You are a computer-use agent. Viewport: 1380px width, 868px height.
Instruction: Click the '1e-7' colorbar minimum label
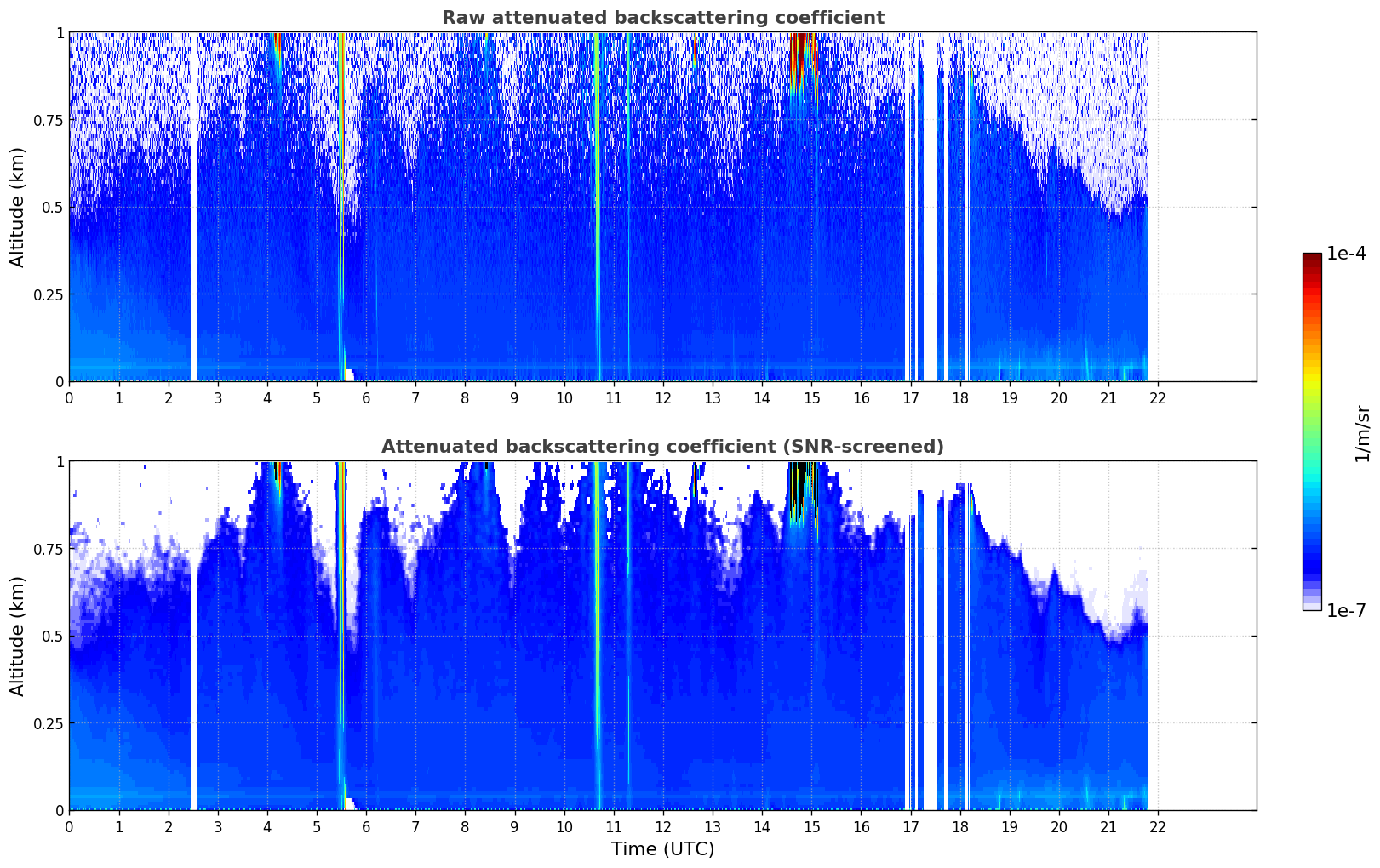(x=1346, y=611)
